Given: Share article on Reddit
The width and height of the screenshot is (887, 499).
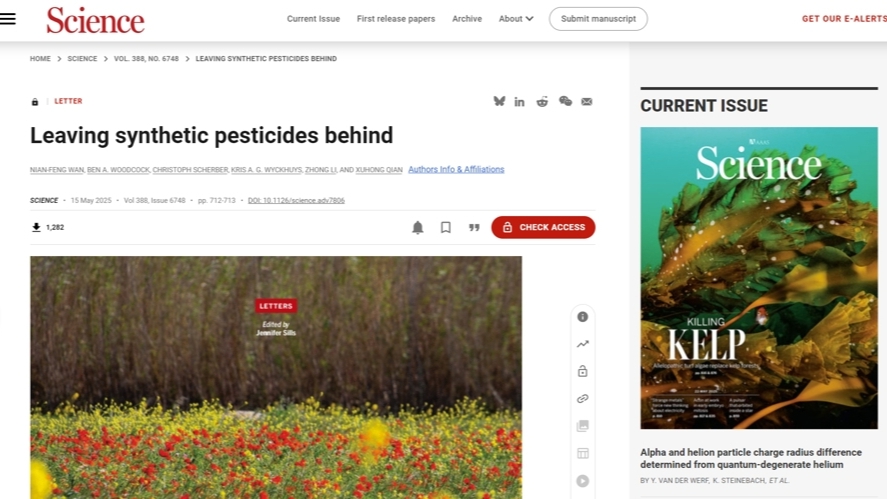Looking at the screenshot, I should click(x=542, y=101).
